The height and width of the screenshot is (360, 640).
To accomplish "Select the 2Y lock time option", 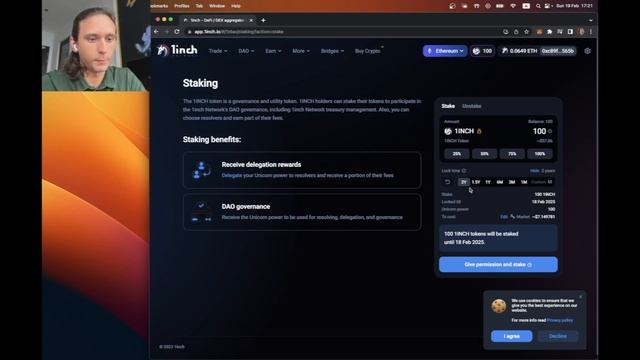I will (x=464, y=182).
